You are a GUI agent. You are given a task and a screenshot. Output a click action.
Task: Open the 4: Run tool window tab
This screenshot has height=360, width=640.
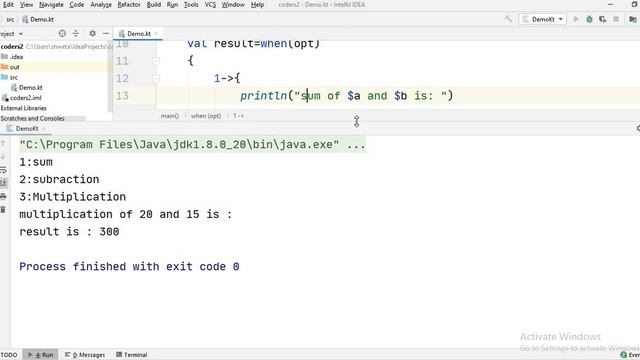[40, 355]
